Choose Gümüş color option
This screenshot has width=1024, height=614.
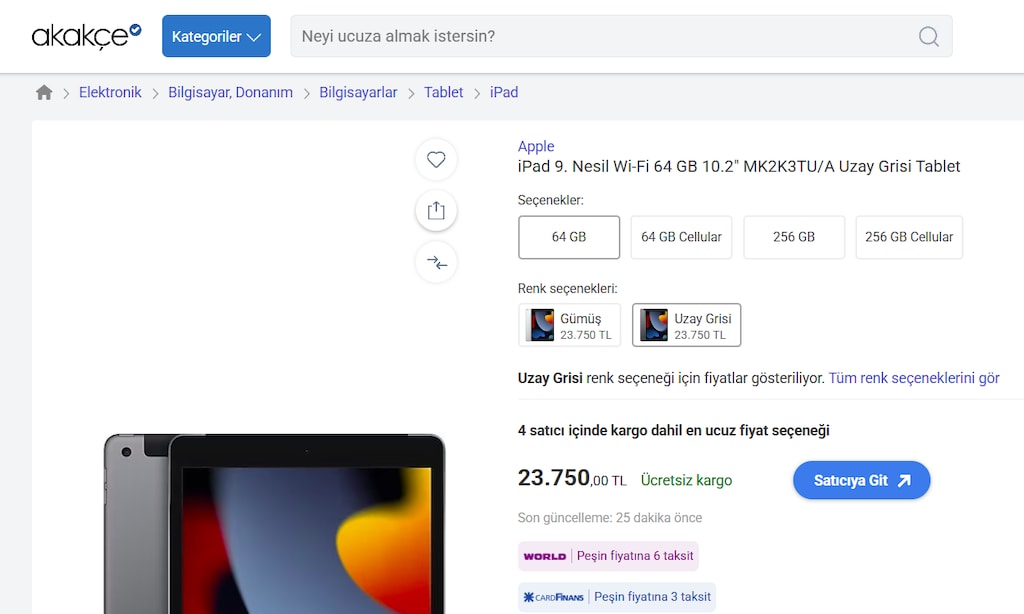pos(569,325)
